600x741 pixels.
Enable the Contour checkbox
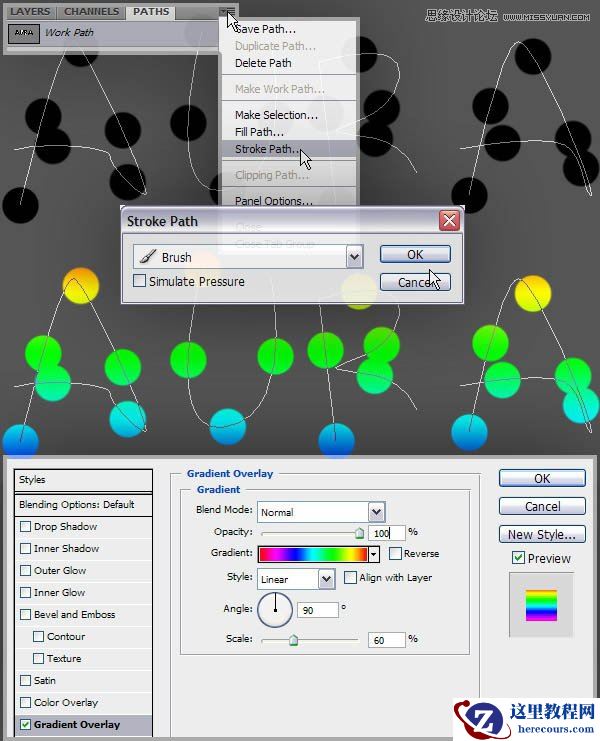point(38,636)
